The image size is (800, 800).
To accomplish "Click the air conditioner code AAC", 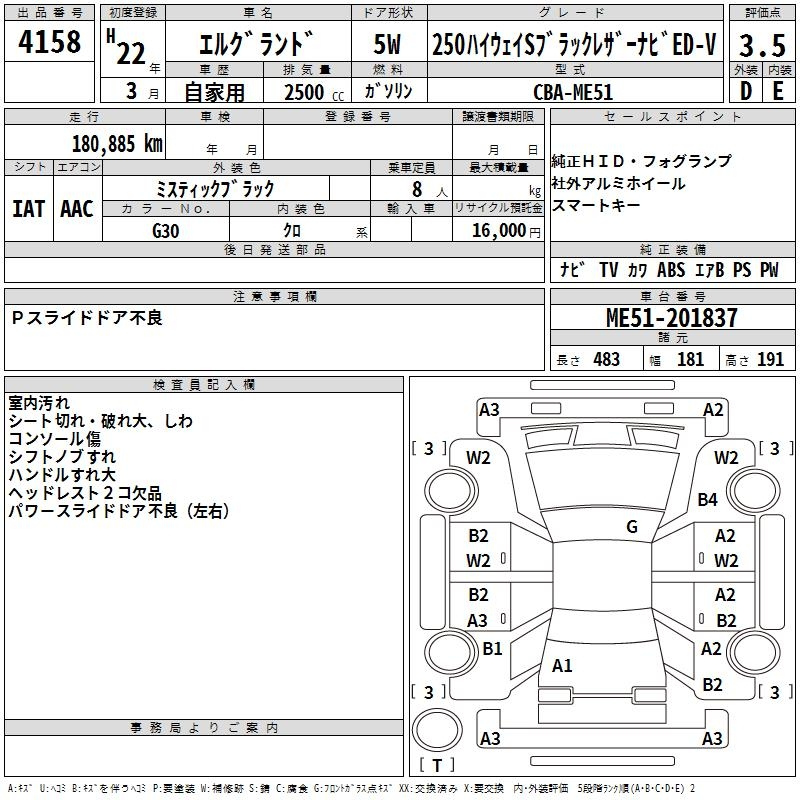I will 77,209.
